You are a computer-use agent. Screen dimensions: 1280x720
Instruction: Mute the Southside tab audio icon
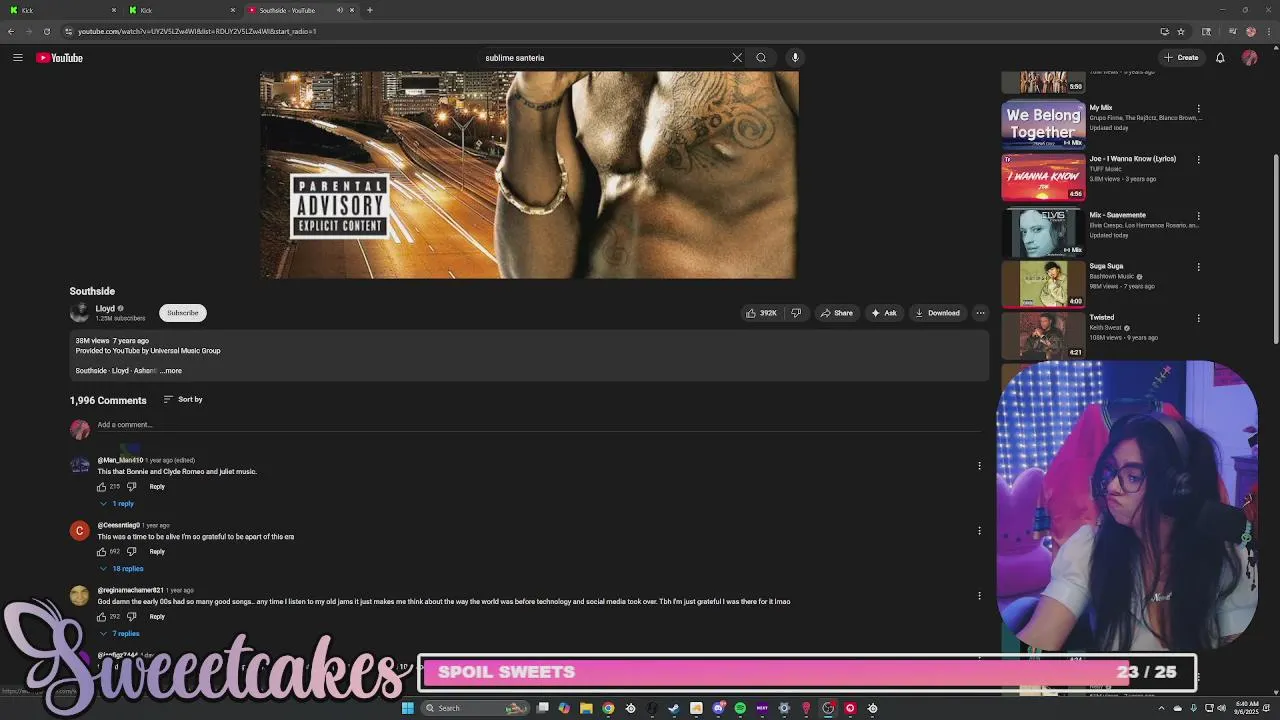[x=340, y=10]
